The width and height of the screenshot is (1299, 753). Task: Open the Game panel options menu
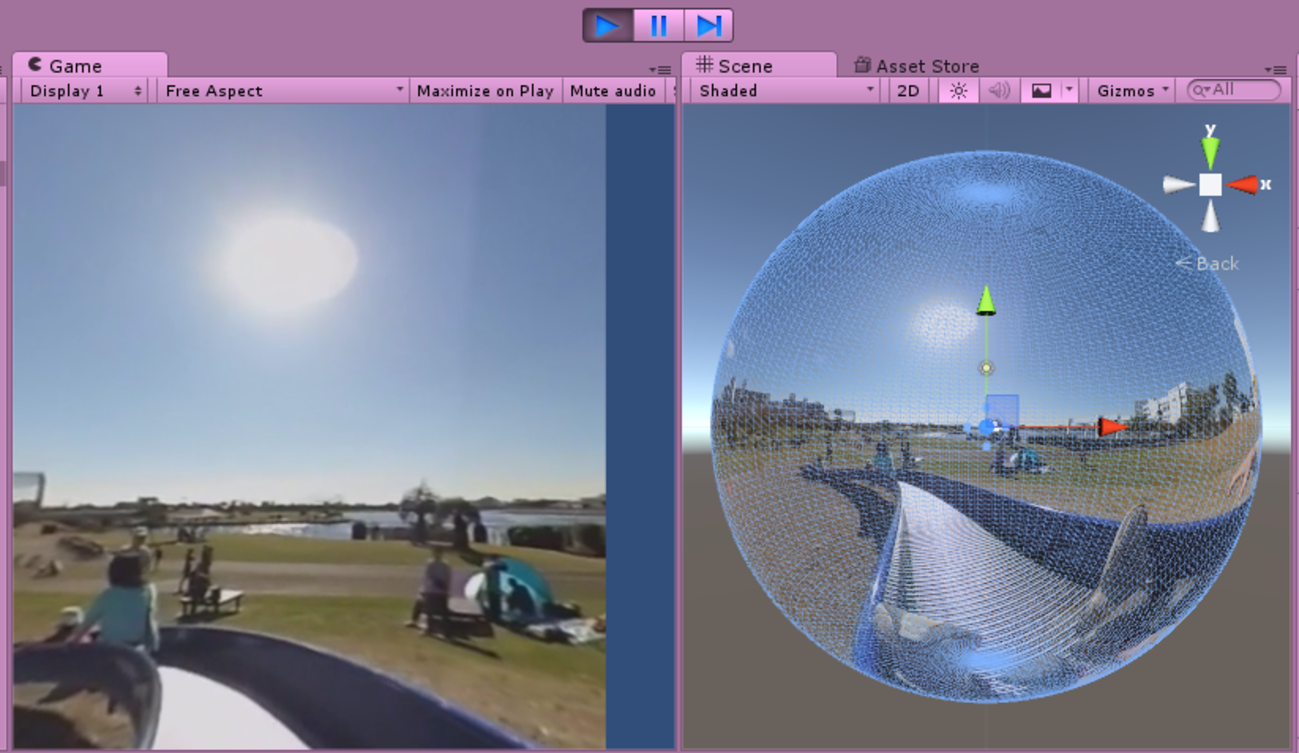[660, 69]
